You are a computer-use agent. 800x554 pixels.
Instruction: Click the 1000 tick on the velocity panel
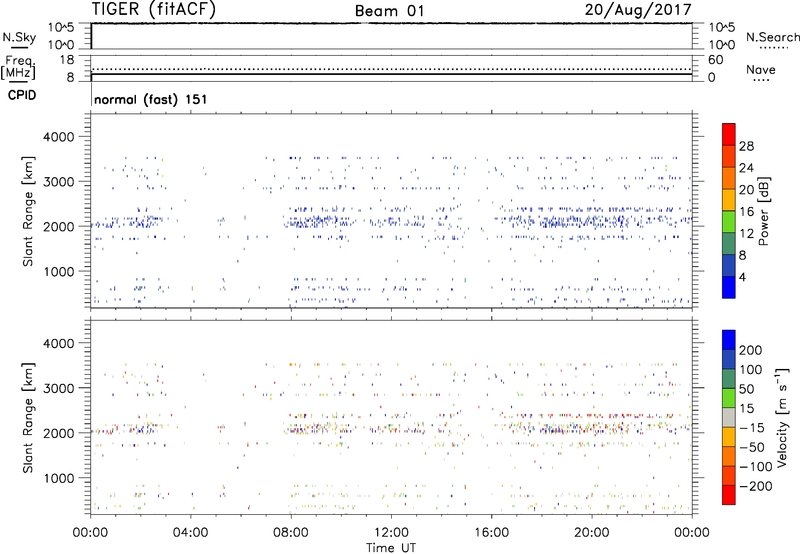coord(58,478)
